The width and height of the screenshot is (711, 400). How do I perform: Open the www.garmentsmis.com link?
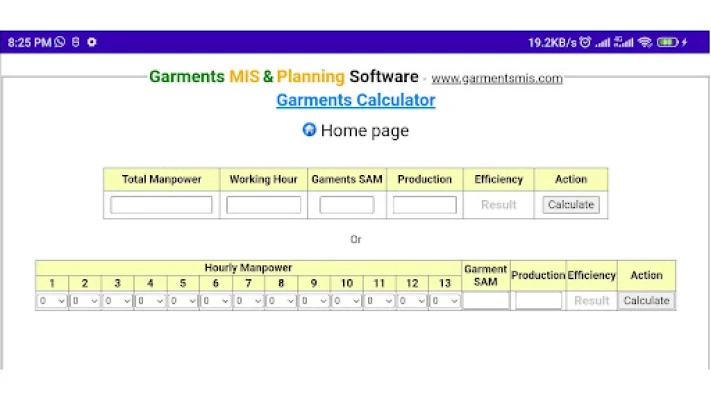496,78
